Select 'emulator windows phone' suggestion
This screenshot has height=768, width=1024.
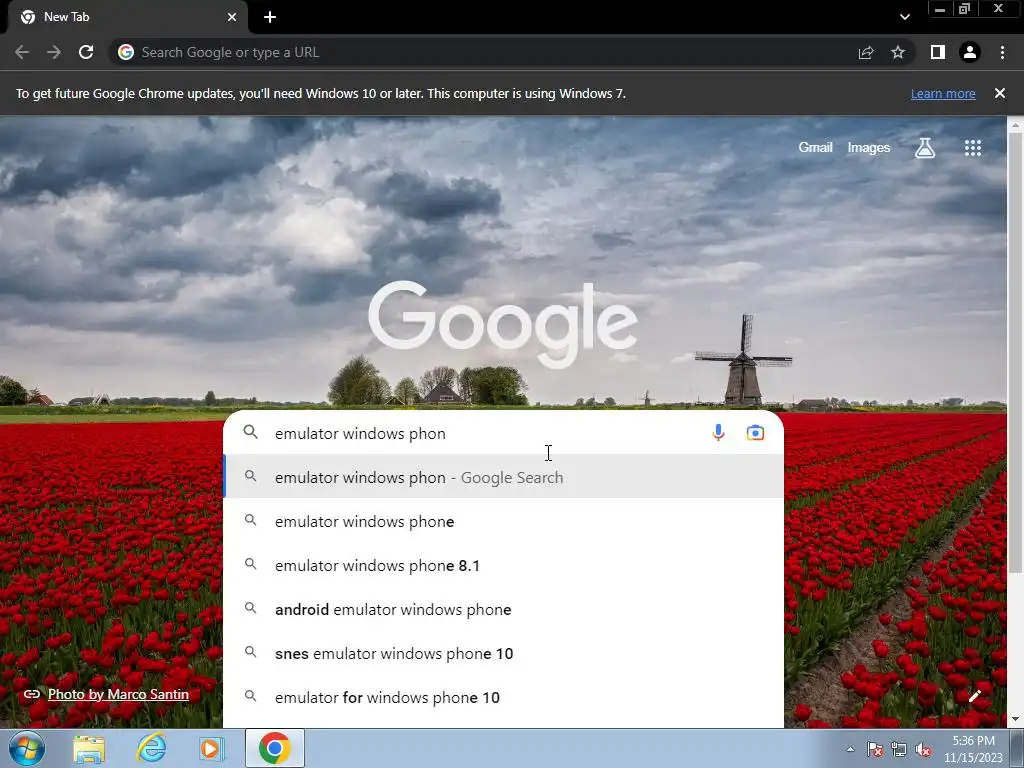[504, 521]
